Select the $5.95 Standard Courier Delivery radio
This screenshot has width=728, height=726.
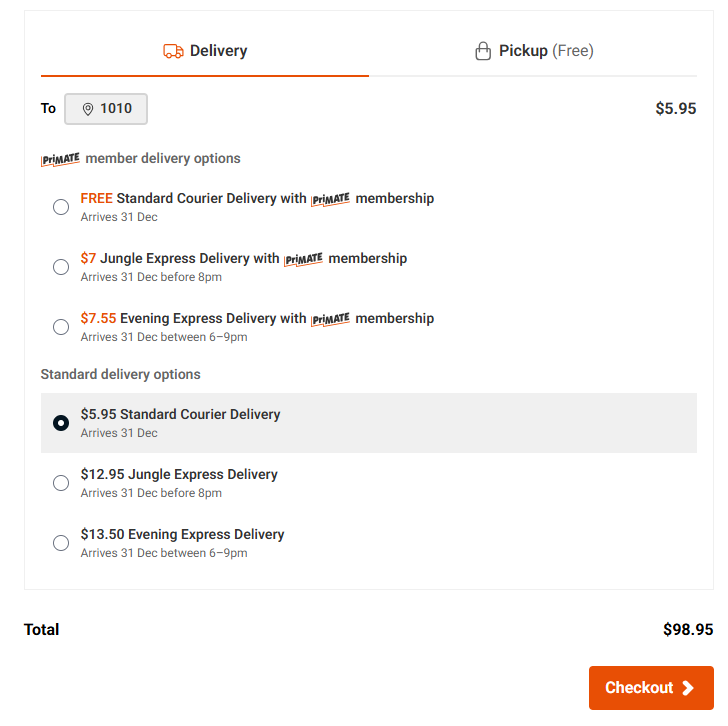click(x=61, y=423)
